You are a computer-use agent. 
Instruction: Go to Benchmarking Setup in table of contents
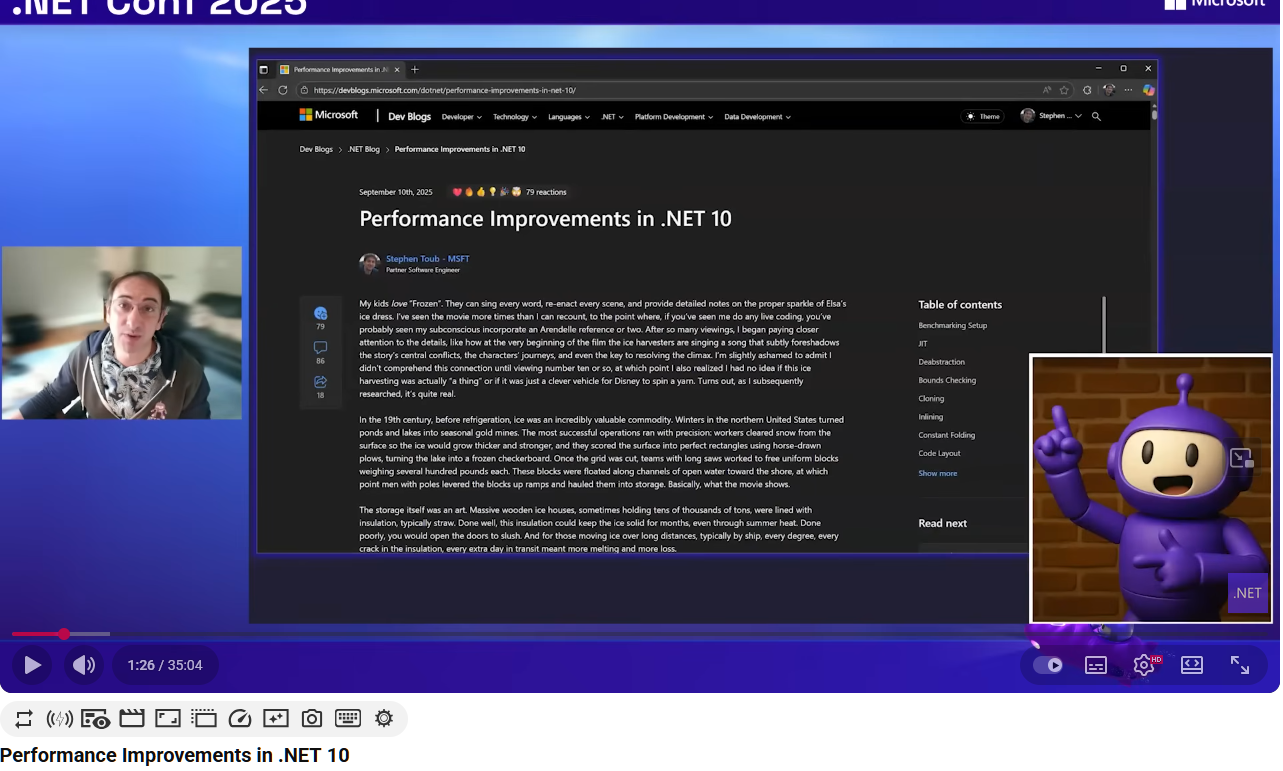coord(953,325)
